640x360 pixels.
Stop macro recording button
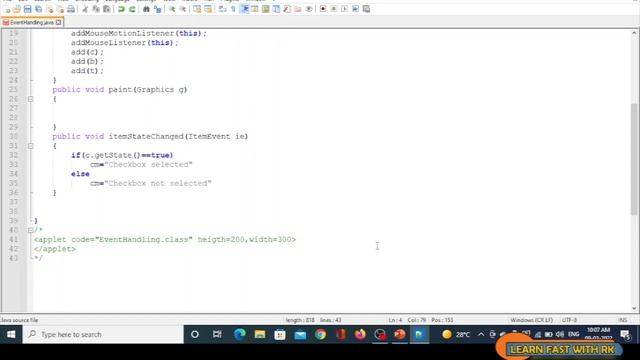click(x=334, y=9)
